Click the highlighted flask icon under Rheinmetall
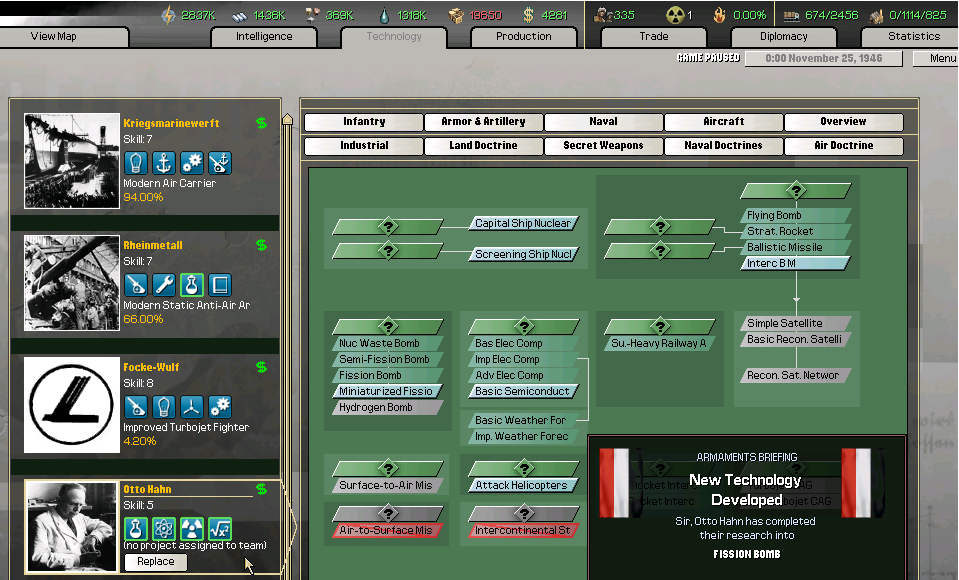Screen dimensions: 959x580 192,285
